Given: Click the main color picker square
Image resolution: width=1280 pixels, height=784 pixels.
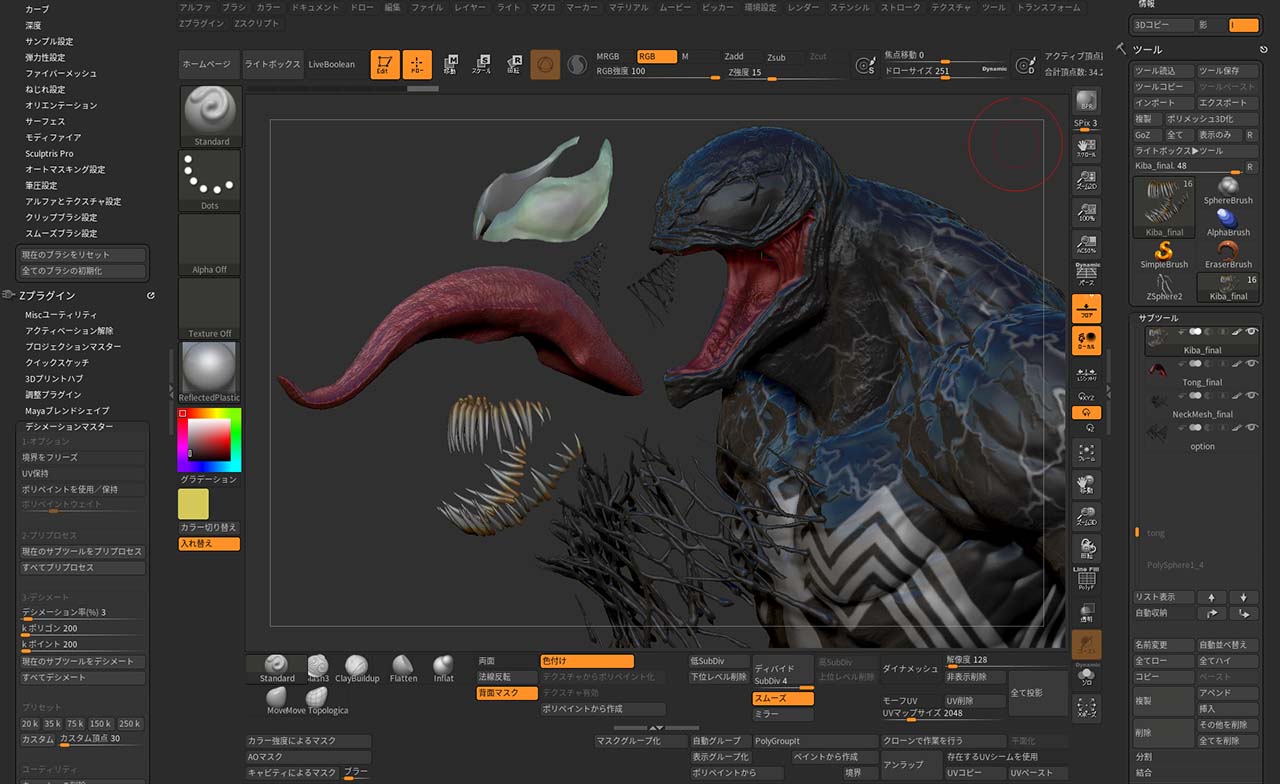Looking at the screenshot, I should click(209, 440).
